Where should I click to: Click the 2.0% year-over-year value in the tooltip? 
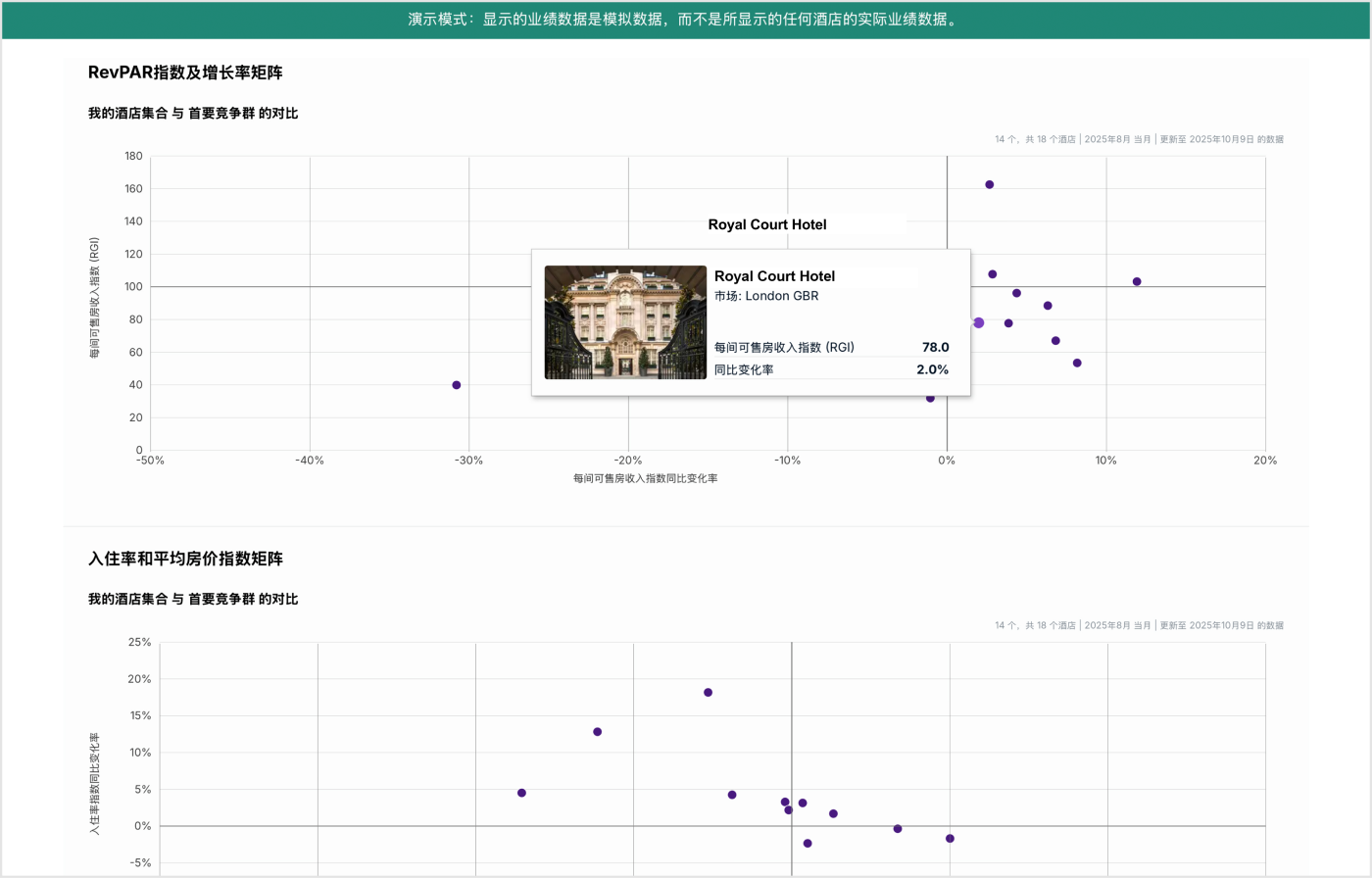point(932,369)
